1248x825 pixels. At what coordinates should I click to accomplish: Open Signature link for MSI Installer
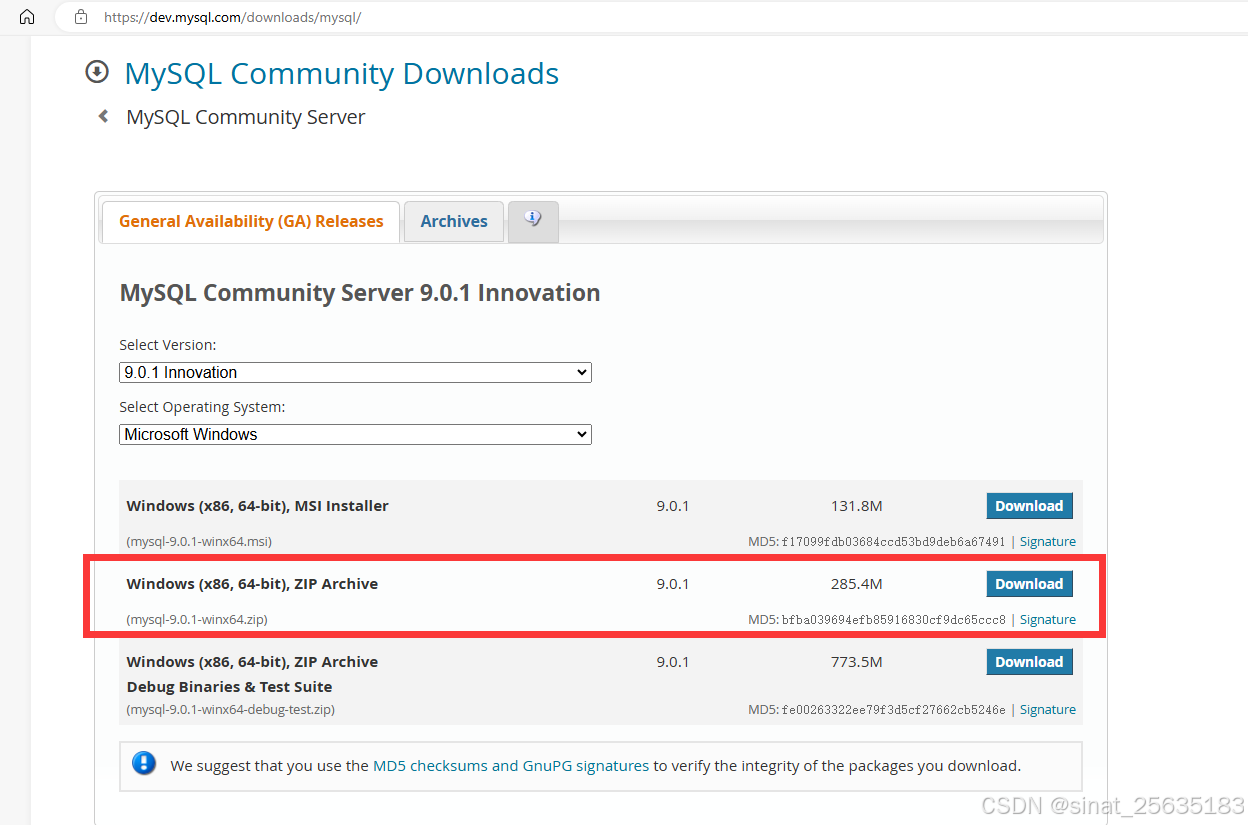coord(1048,541)
